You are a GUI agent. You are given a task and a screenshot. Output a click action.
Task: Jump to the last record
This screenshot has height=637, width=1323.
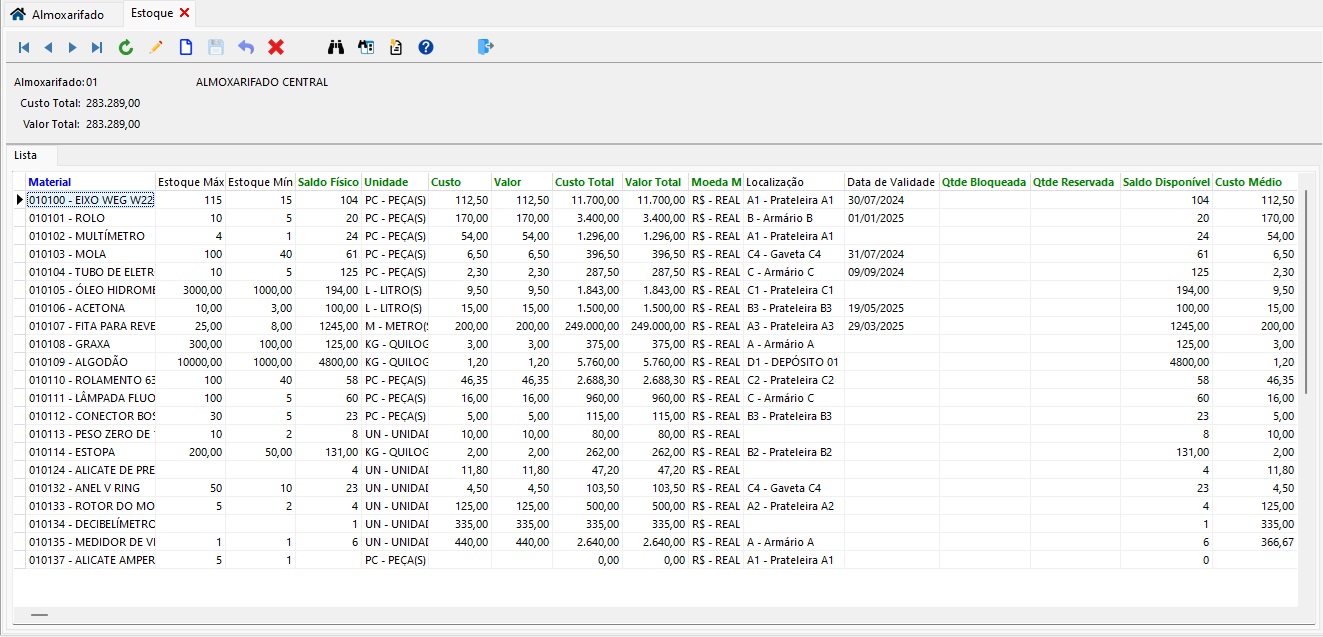click(x=97, y=47)
